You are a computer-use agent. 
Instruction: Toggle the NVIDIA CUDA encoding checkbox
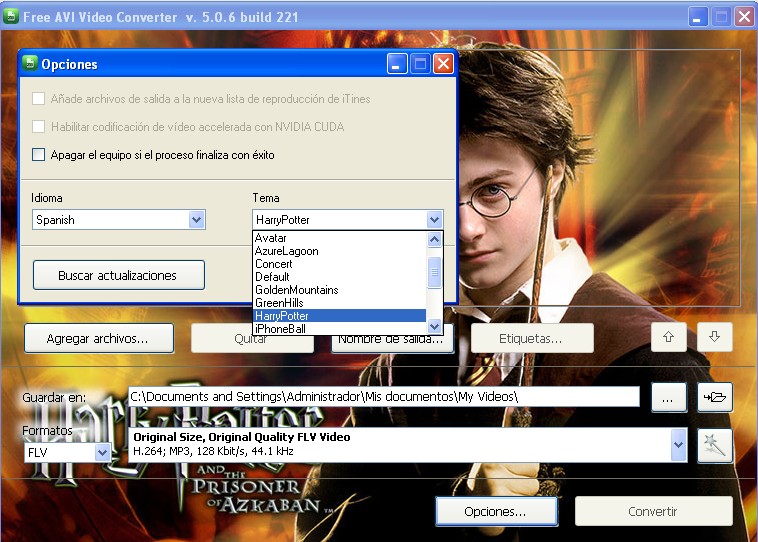38,127
